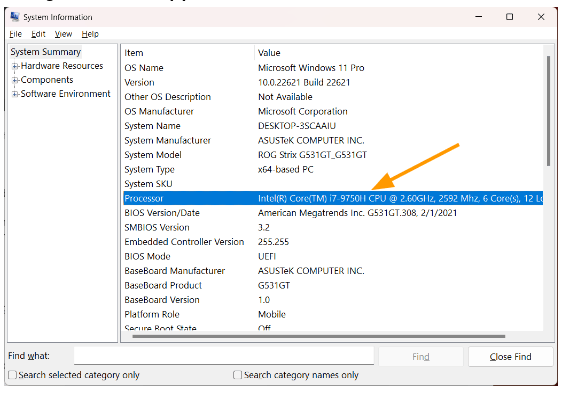Select the System Model row

point(333,155)
